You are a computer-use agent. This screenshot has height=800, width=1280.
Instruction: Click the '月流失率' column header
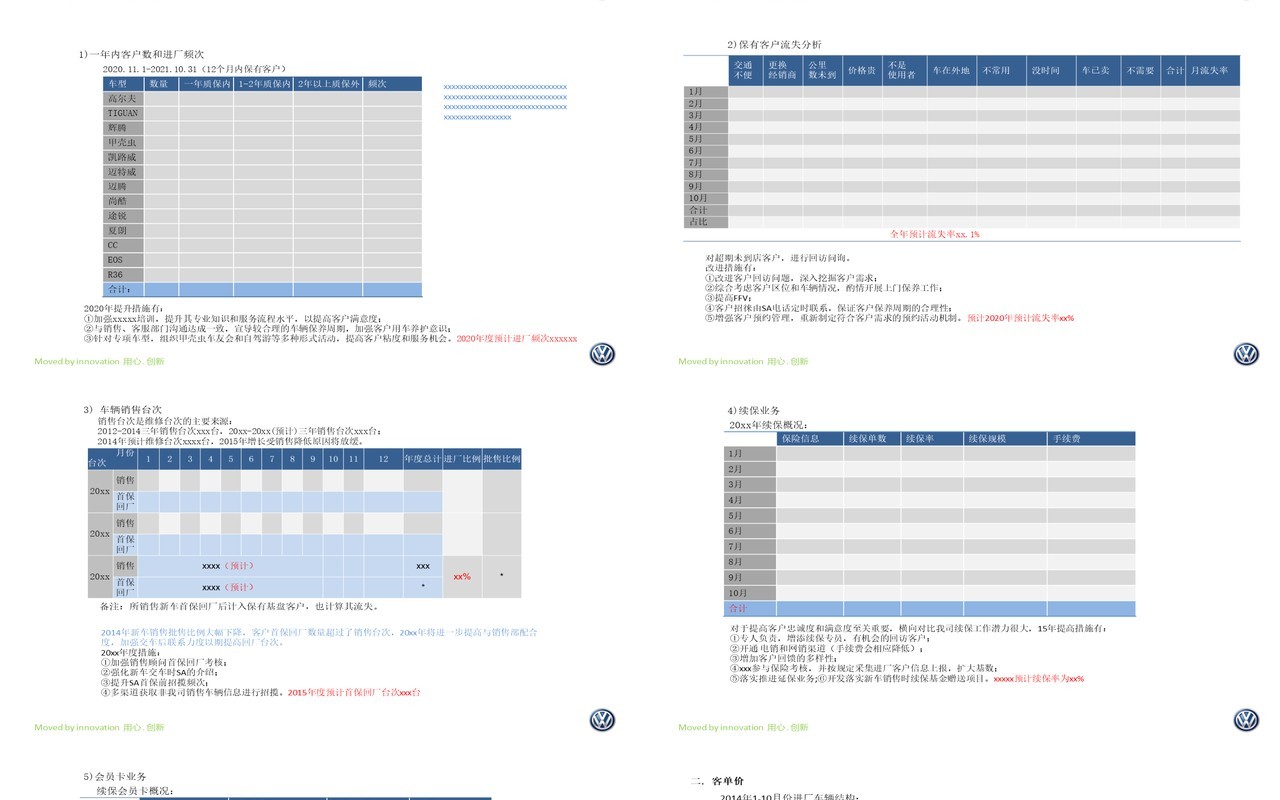click(x=1214, y=70)
